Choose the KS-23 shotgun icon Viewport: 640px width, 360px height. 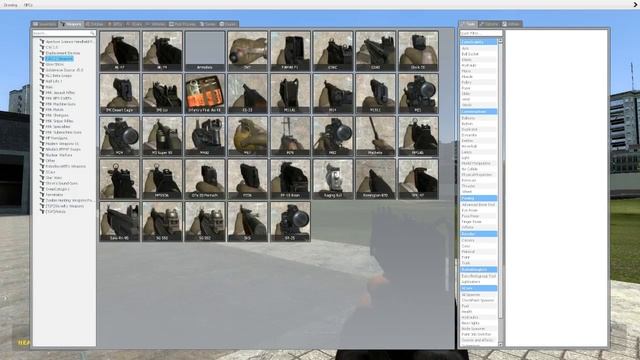coord(247,93)
